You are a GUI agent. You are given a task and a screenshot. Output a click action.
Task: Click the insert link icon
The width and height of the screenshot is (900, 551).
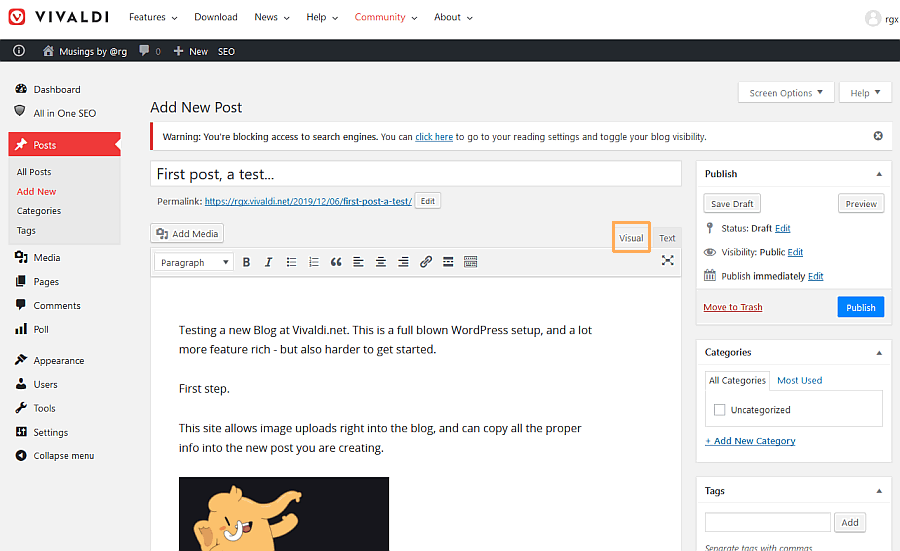pos(426,262)
